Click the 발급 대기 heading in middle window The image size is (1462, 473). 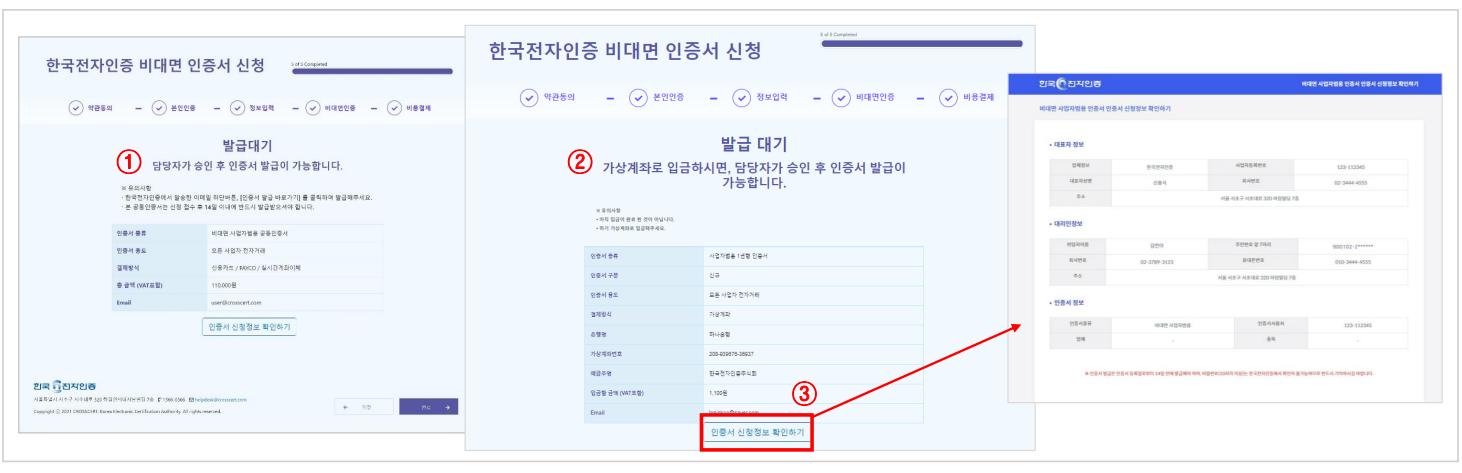[753, 143]
